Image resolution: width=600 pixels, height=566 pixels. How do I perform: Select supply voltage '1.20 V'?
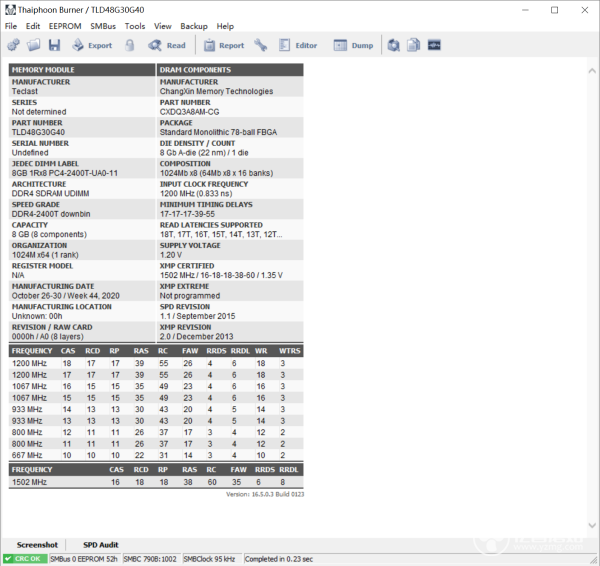click(171, 255)
